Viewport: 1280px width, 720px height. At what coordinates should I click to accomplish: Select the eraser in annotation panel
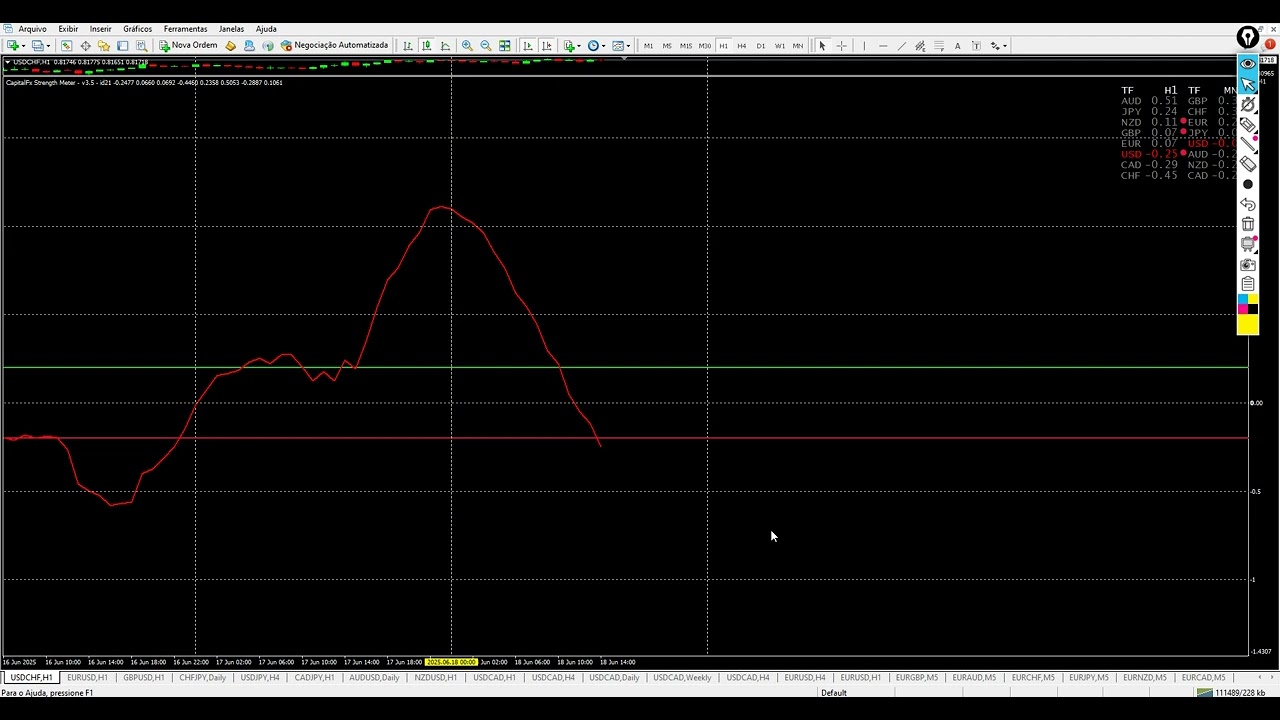coord(1248,164)
